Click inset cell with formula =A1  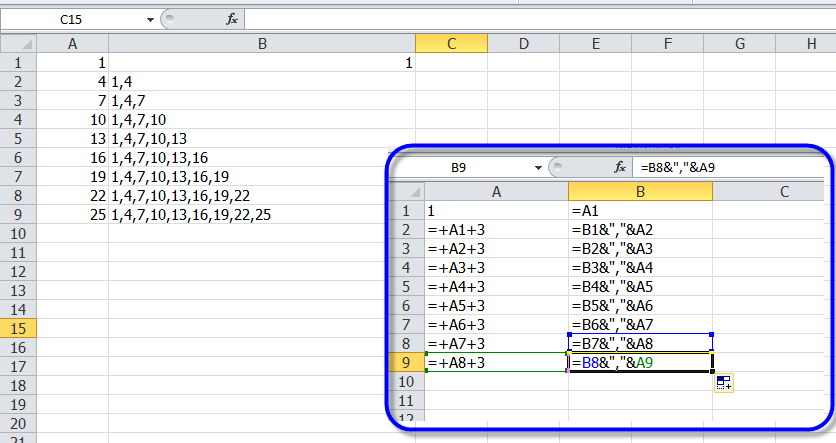(x=640, y=211)
